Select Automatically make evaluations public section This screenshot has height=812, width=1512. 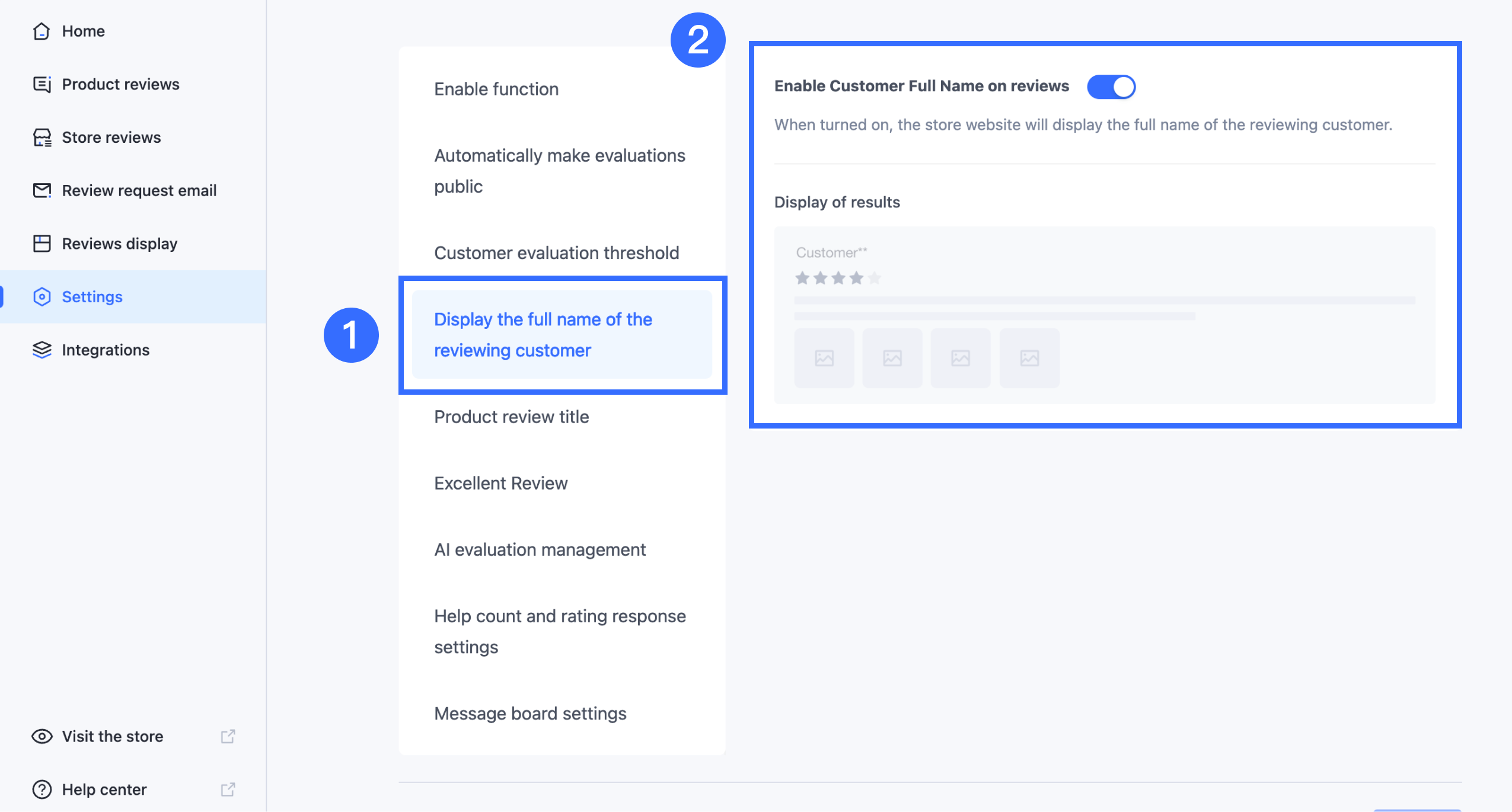click(x=559, y=171)
